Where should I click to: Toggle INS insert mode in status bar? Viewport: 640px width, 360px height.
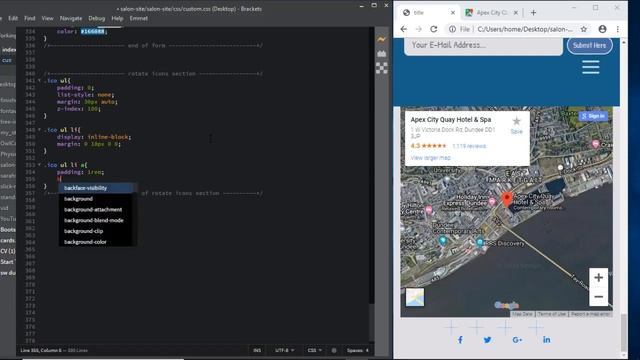tap(257, 350)
